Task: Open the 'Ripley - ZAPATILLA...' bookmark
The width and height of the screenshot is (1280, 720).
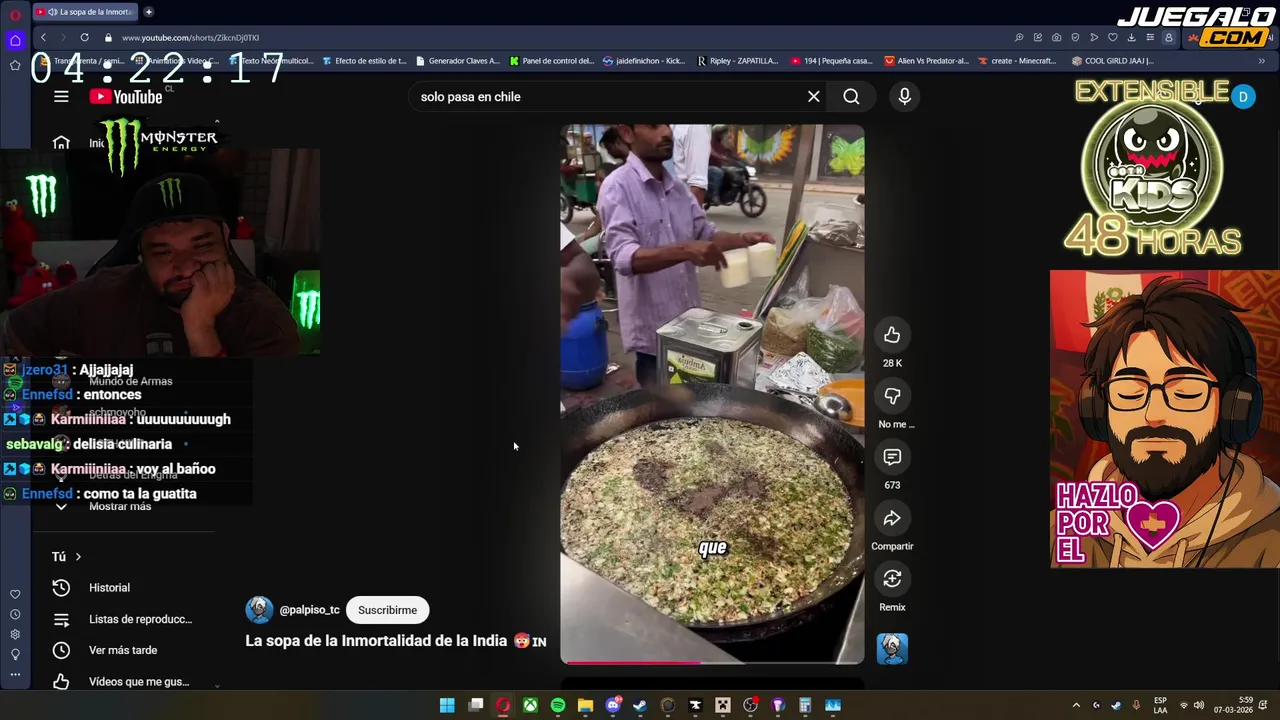Action: tap(738, 61)
